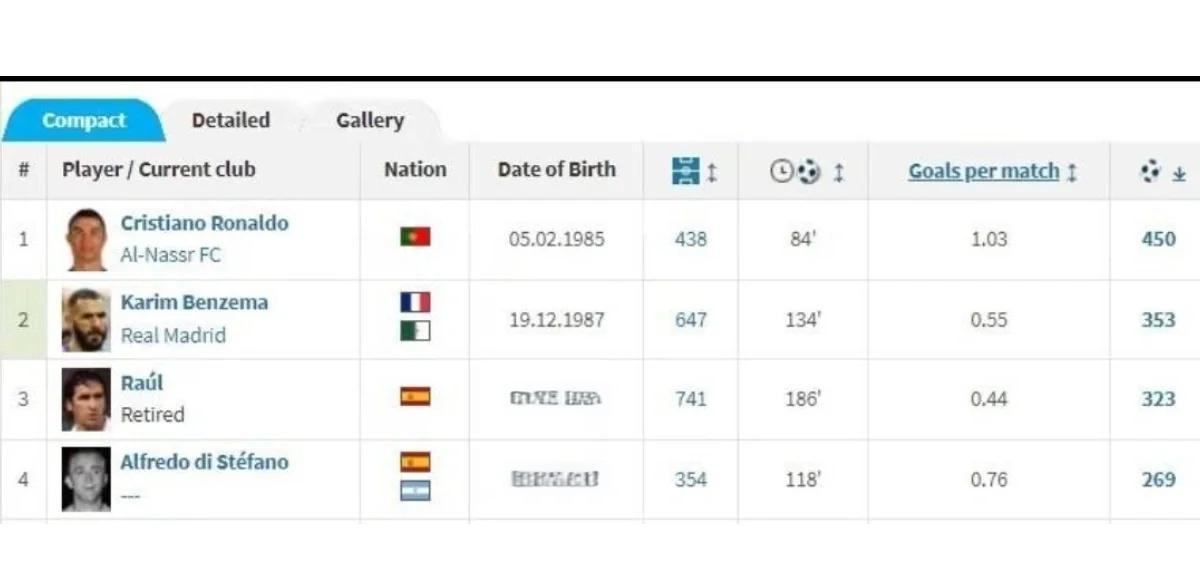Click Cristiano Ronaldo's portrait thumbnail

[86, 240]
